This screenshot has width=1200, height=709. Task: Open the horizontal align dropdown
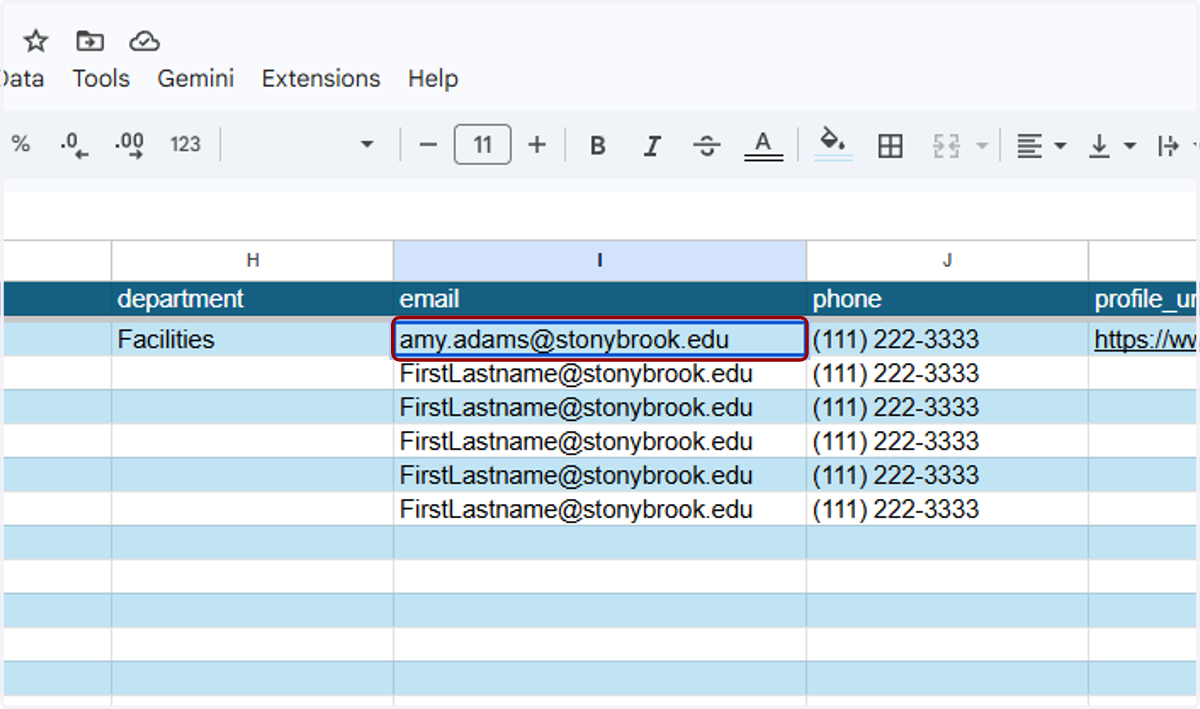point(1041,146)
